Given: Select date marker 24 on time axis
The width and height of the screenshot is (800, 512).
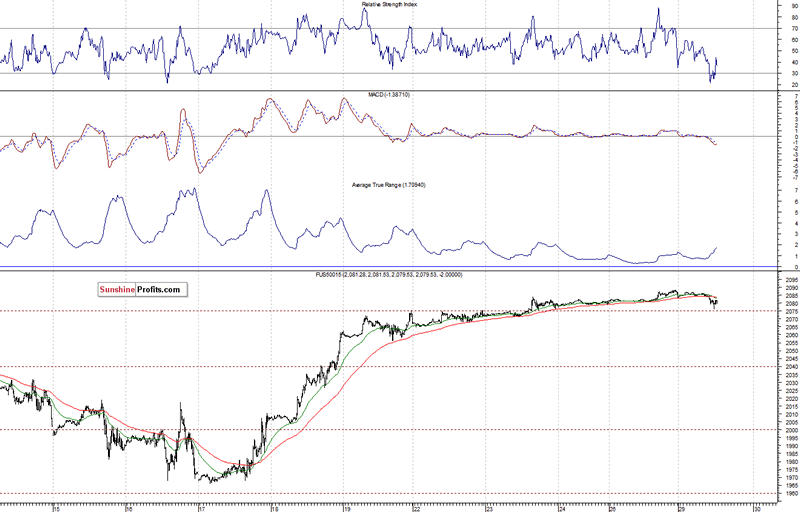Looking at the screenshot, I should [x=561, y=507].
